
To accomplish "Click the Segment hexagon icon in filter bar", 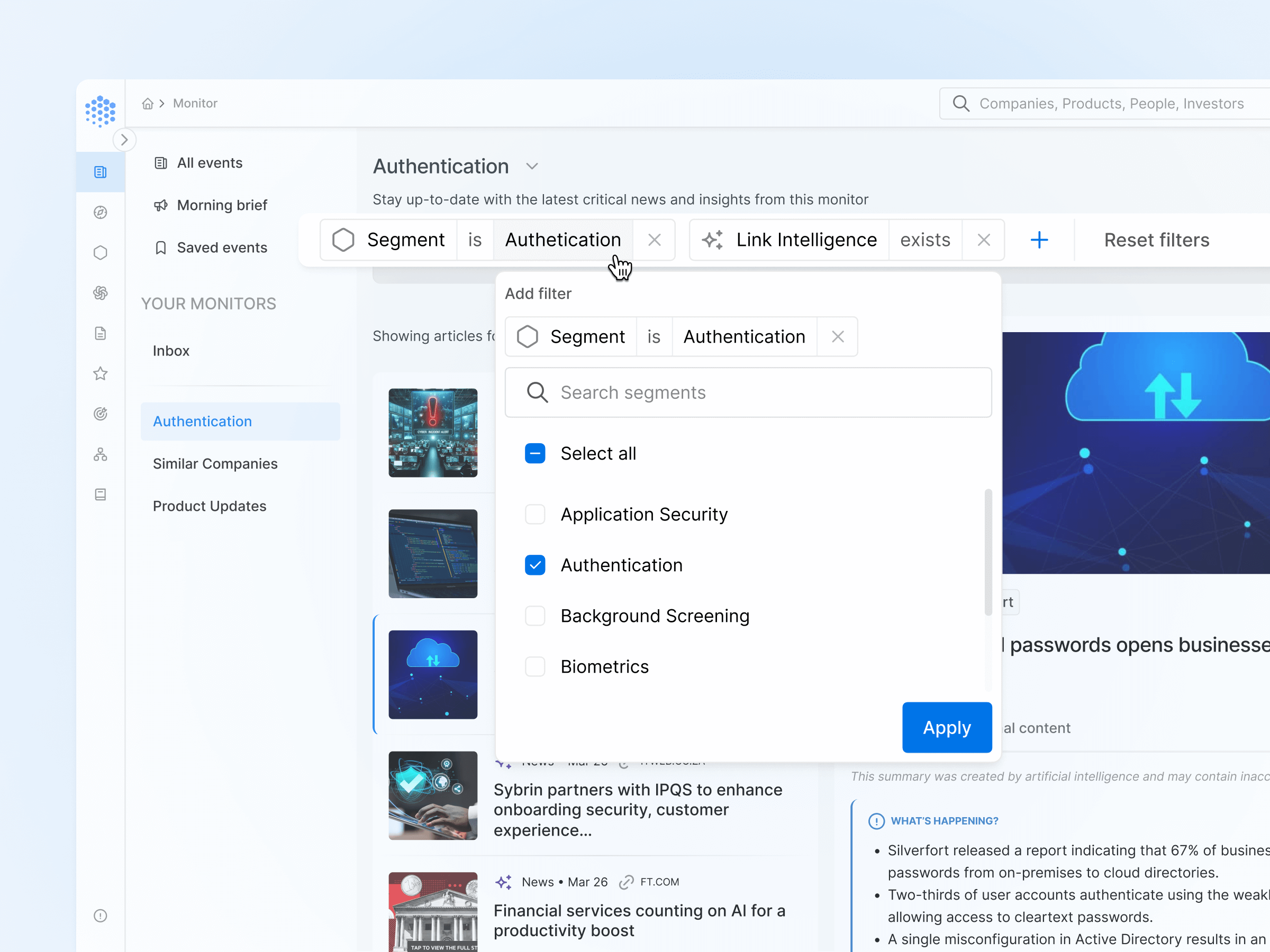I will [x=343, y=240].
